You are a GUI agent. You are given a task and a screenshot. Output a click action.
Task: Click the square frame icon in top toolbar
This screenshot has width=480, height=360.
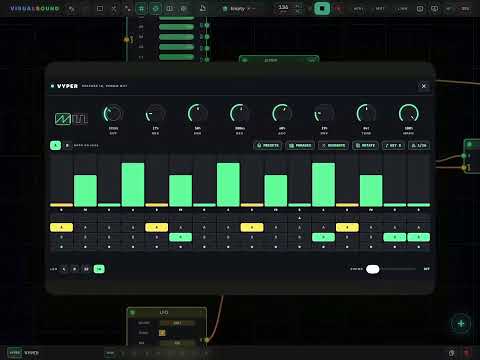pyautogui.click(x=100, y=9)
